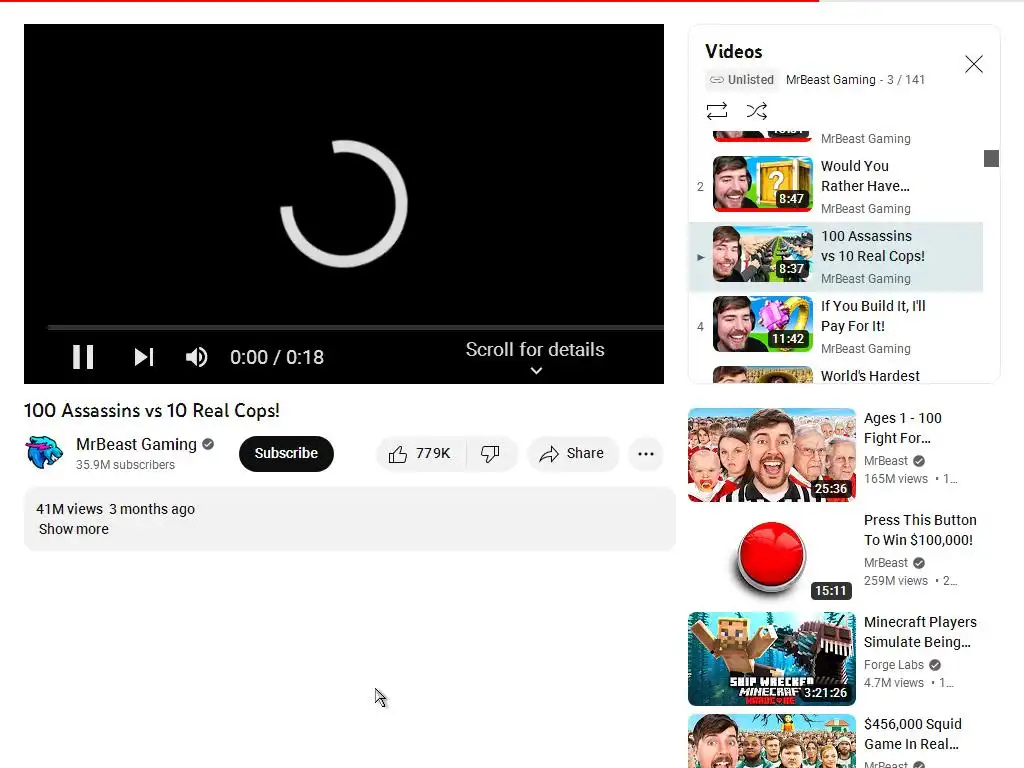Seek on the video progress bar

pos(355,327)
